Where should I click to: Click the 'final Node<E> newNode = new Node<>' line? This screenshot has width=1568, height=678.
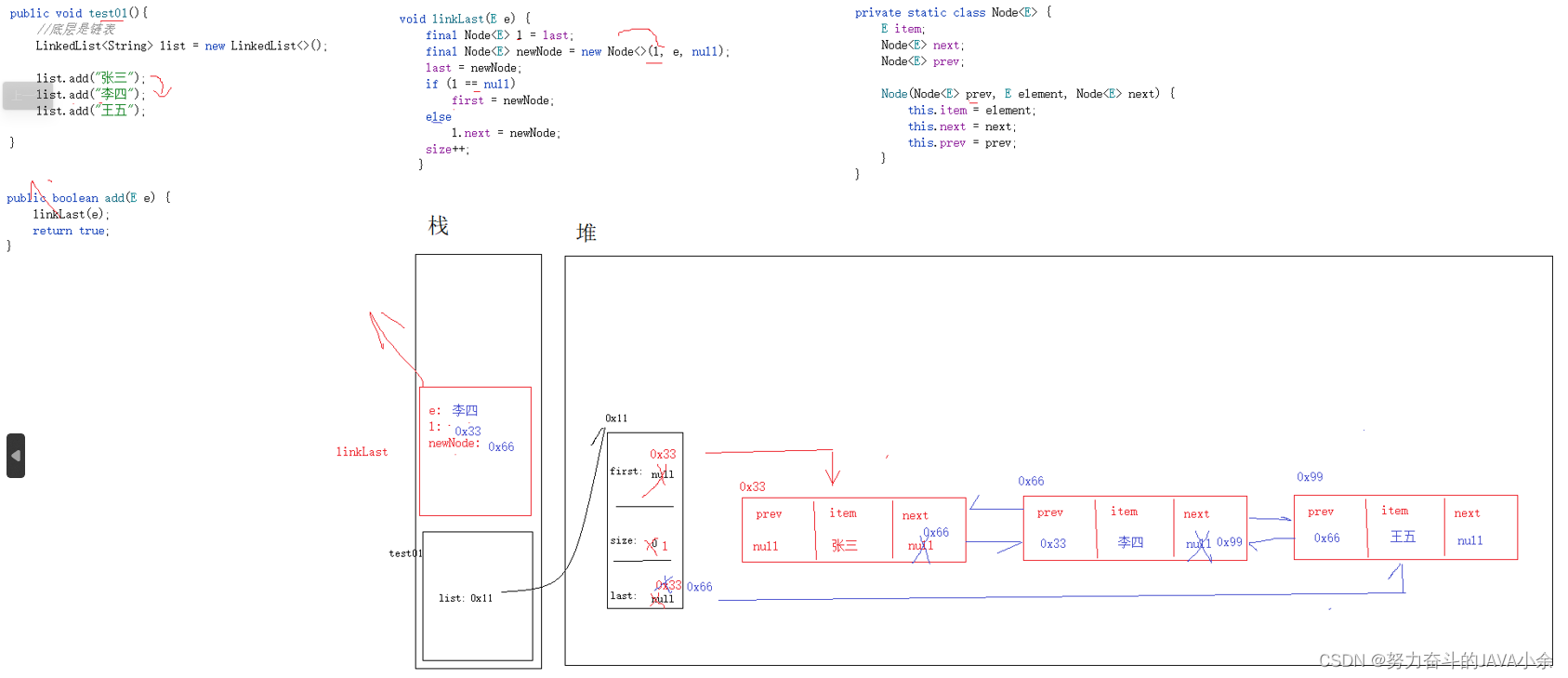click(x=577, y=52)
